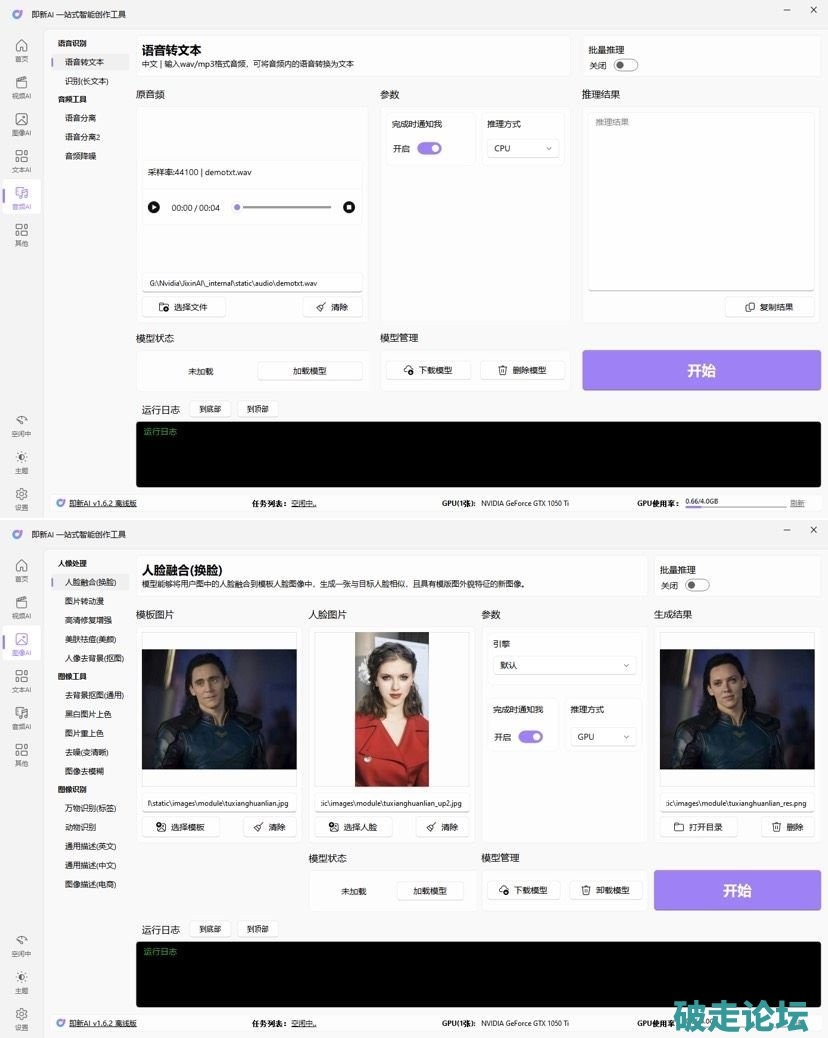Turn off 完成时通知我 beside the CPU dropdown

(429, 148)
